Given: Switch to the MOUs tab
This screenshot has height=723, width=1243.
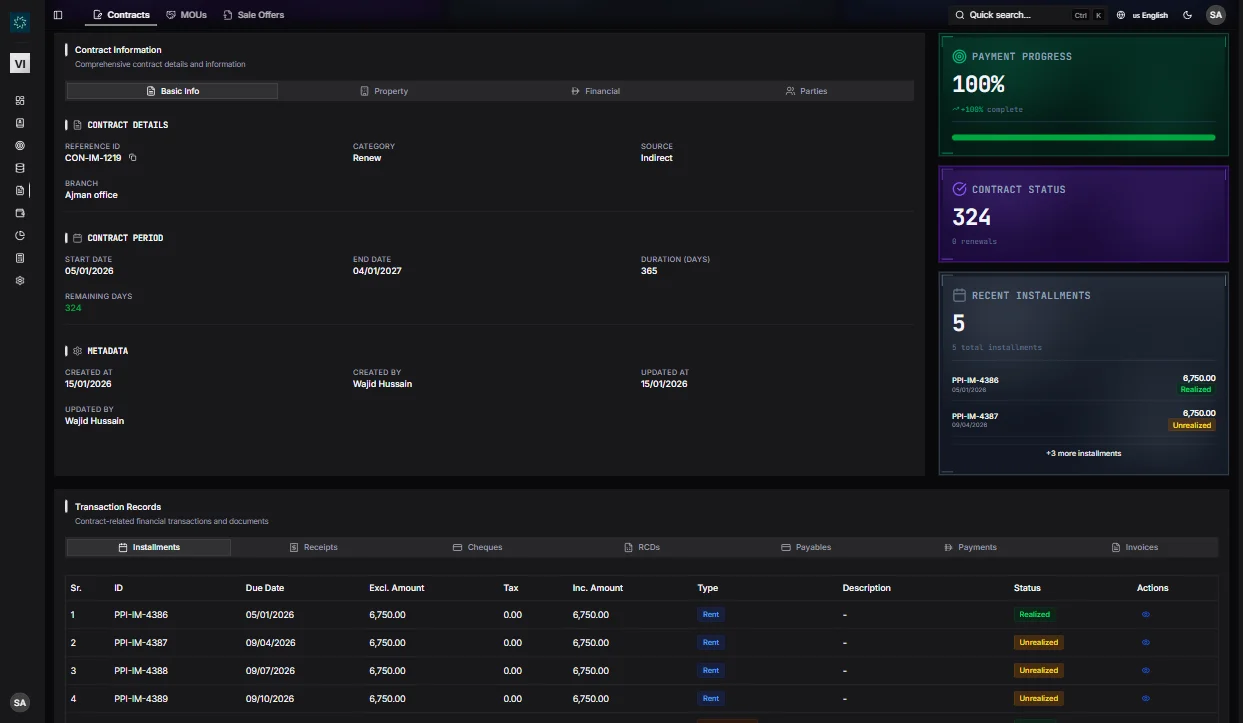Looking at the screenshot, I should [x=186, y=15].
